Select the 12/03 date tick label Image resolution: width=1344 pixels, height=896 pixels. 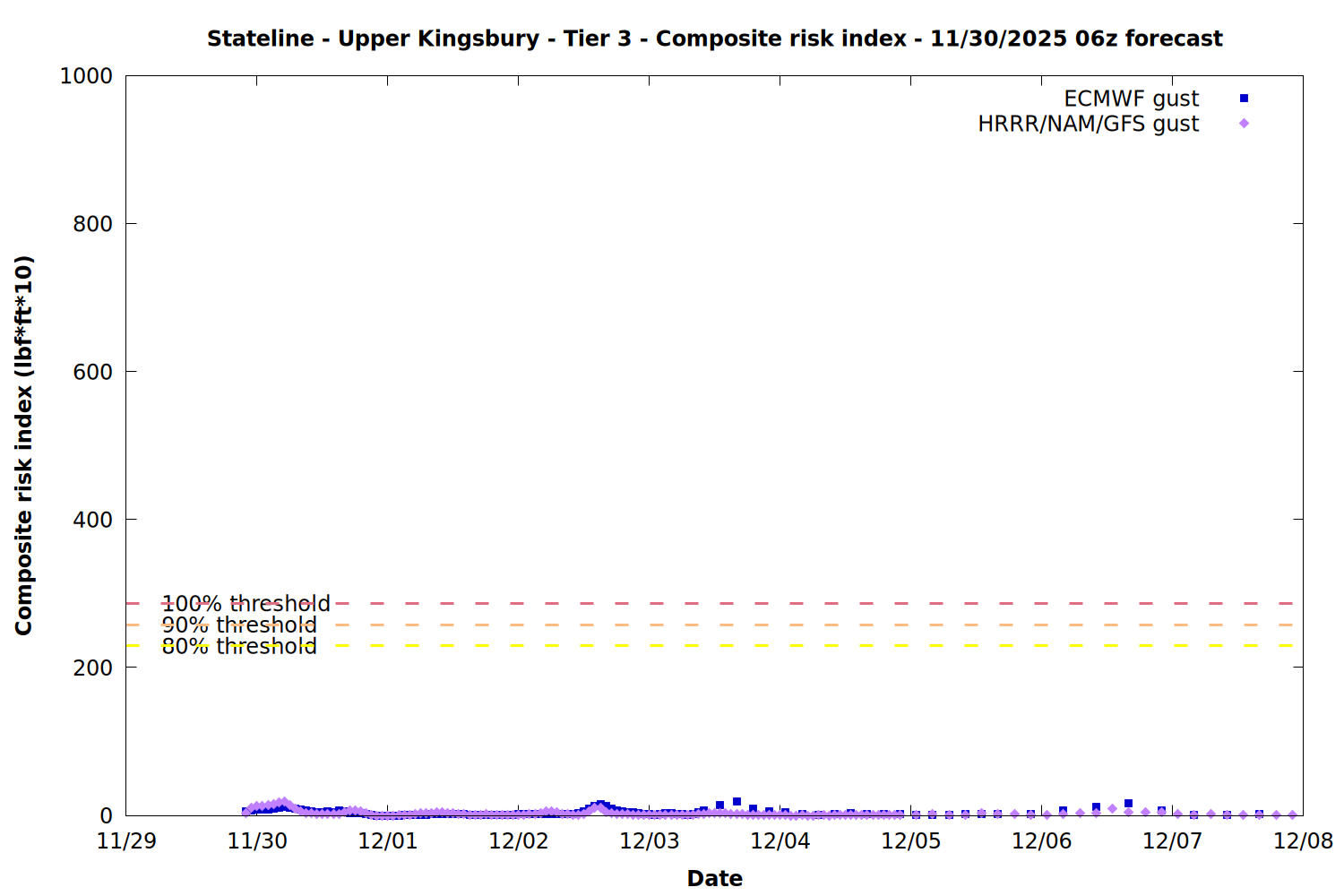(x=650, y=841)
